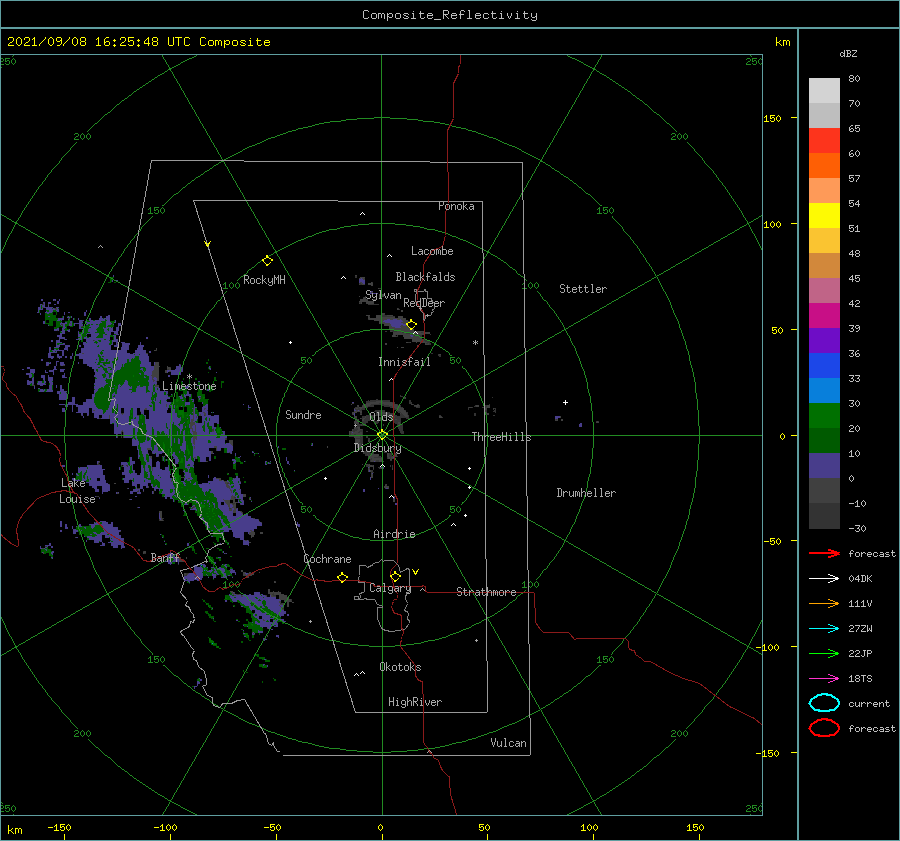Screen dimensions: 900x841
Task: Click the Lake Louise label
Action: point(77,491)
